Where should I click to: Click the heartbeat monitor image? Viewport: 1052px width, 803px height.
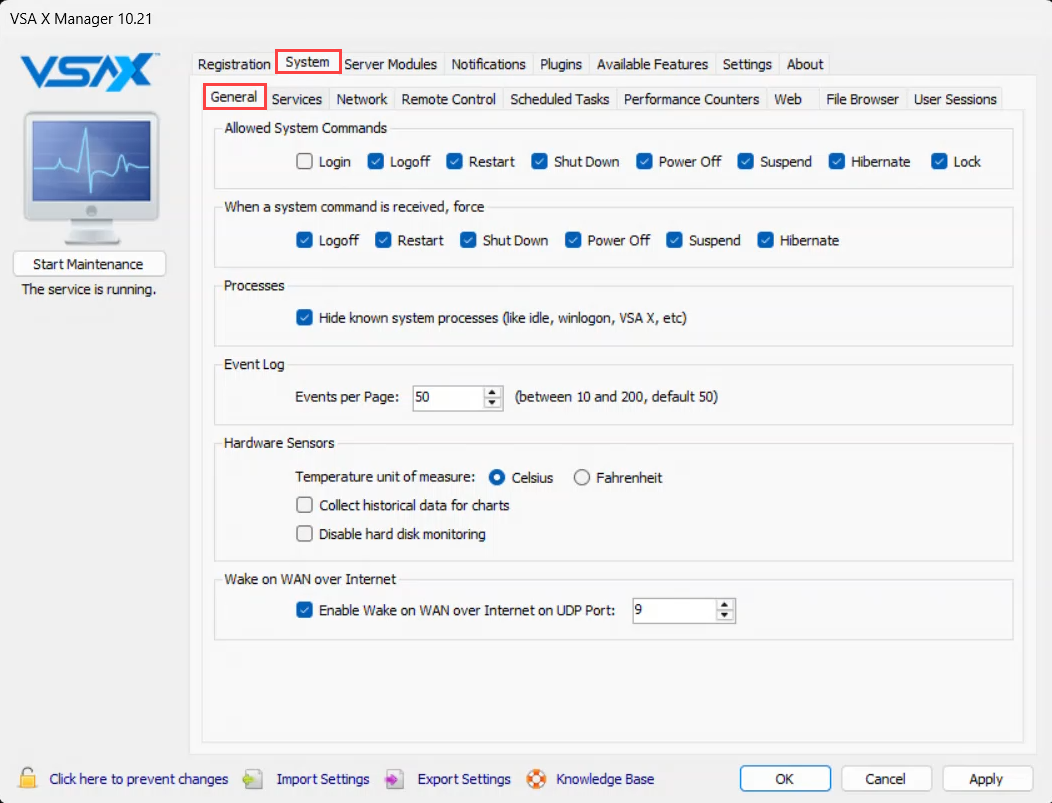tap(91, 177)
